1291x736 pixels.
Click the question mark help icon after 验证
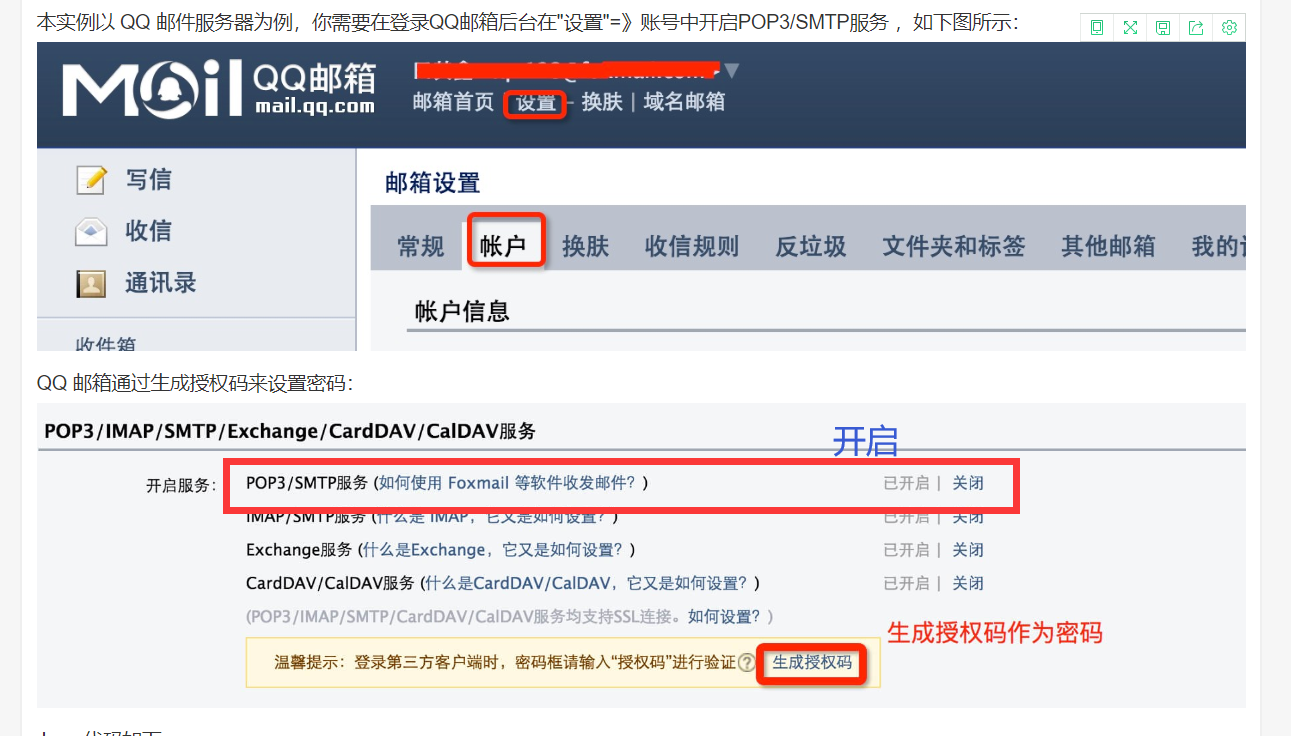746,663
